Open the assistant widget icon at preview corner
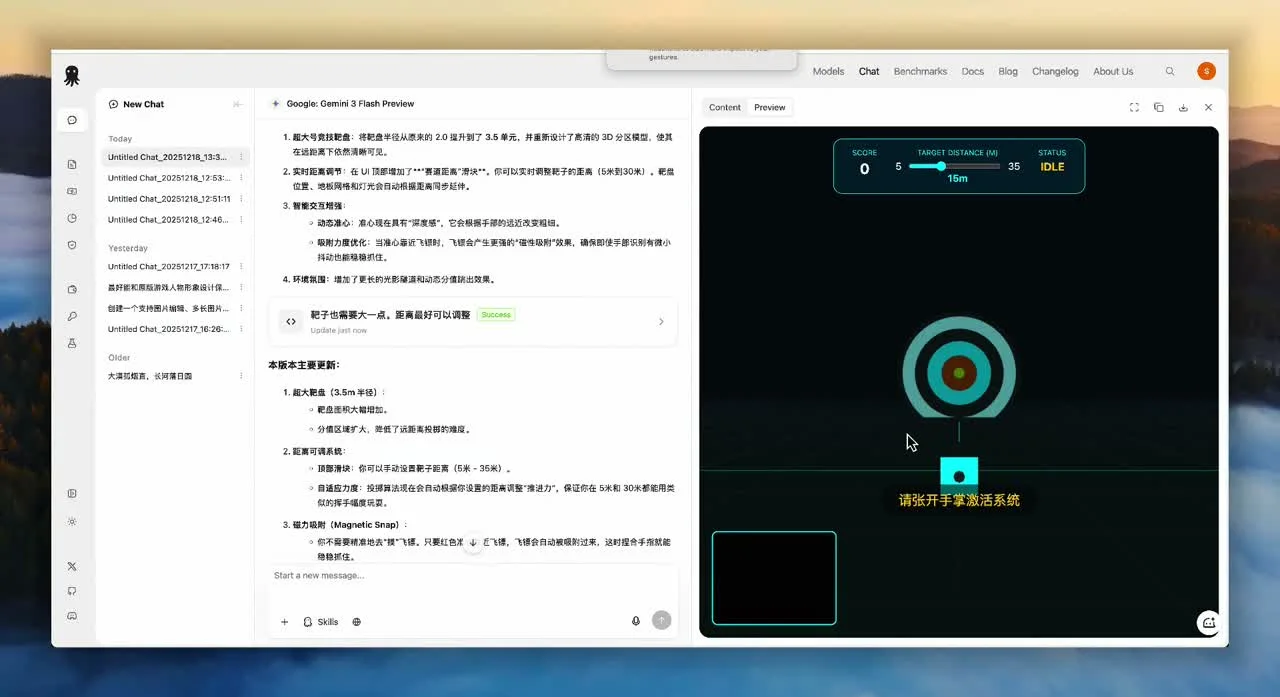 (1208, 622)
